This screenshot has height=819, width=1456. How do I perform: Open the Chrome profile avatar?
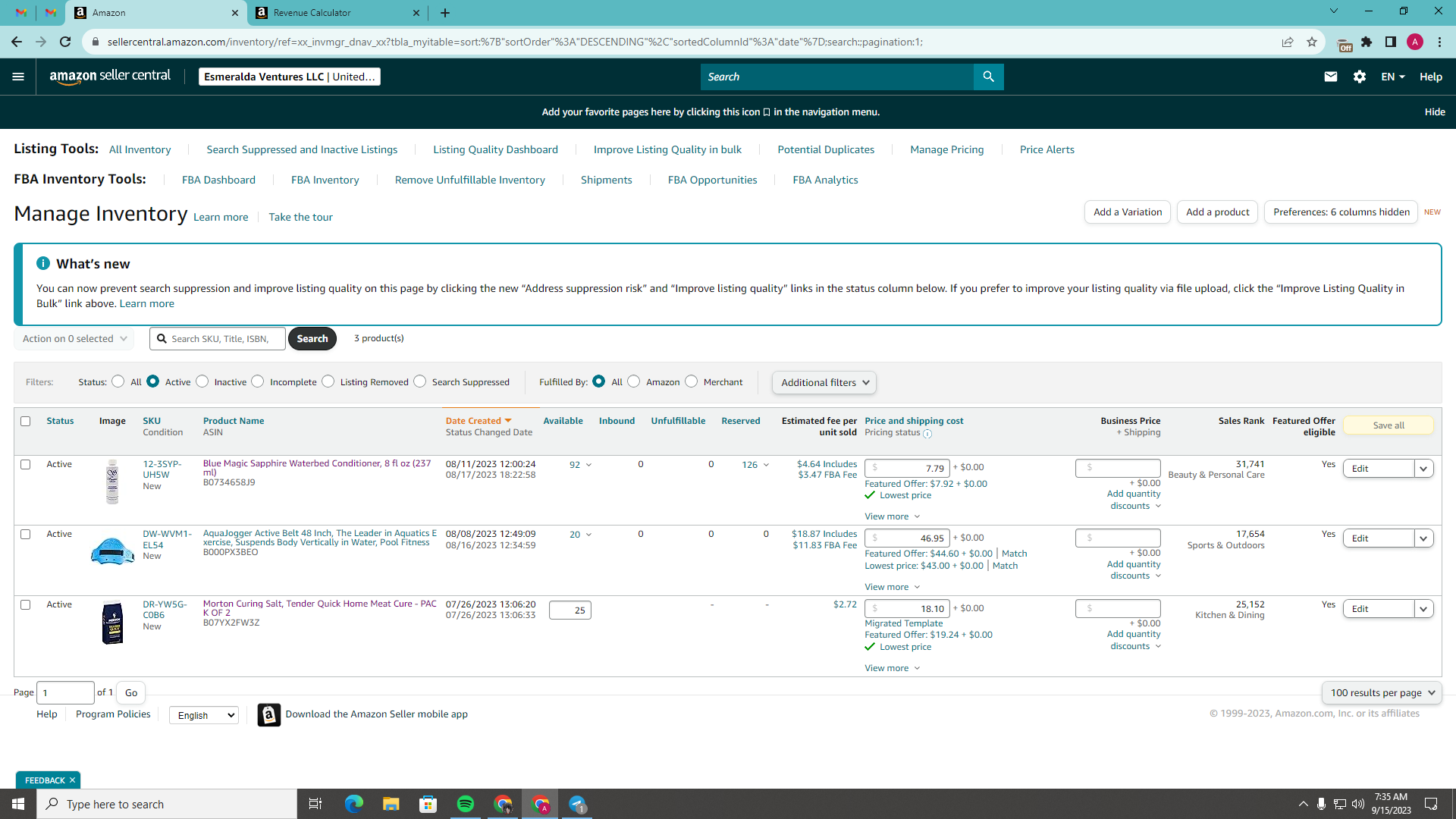click(1414, 42)
